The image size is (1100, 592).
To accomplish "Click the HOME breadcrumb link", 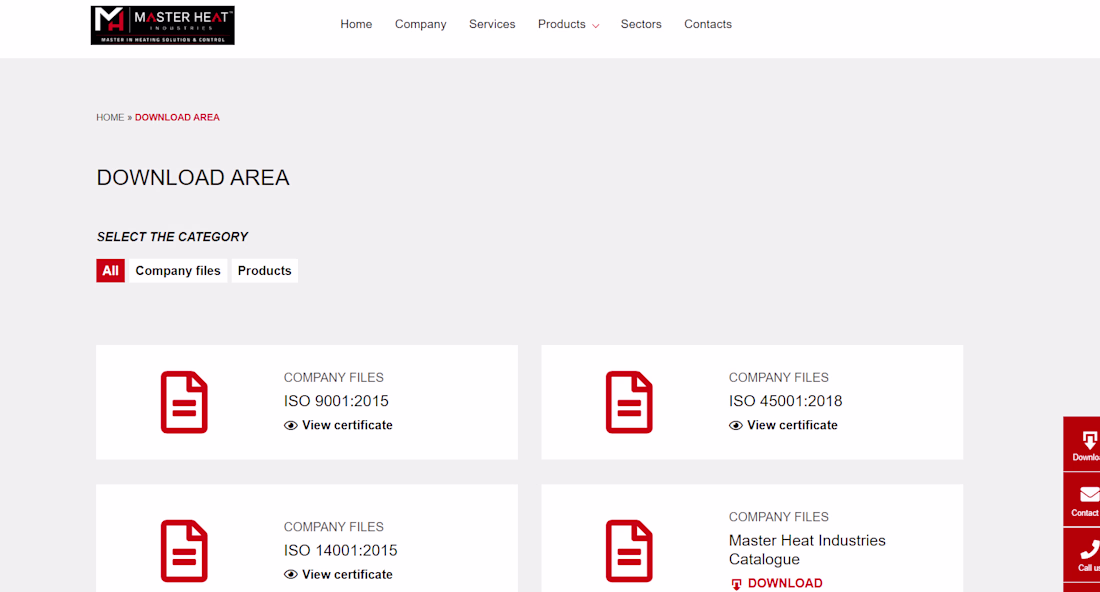I will (x=110, y=117).
